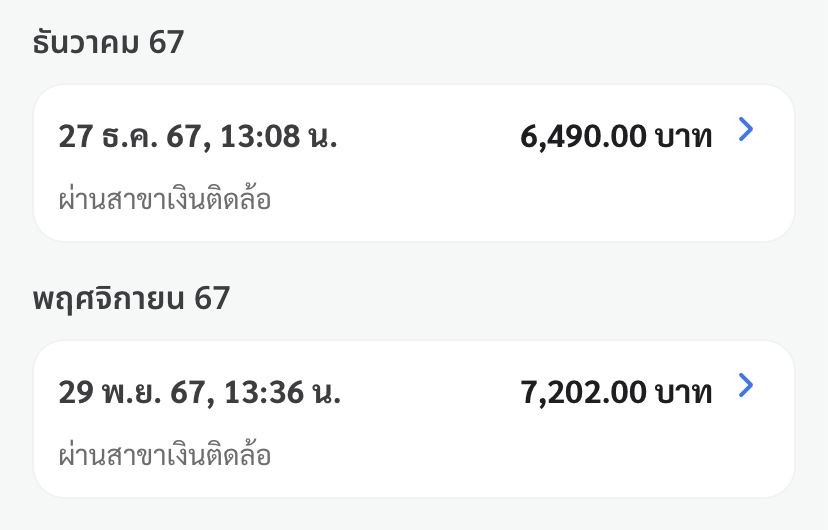Select the พฤศจิกายน 67 section header
Viewport: 828px width, 530px height.
coord(131,298)
